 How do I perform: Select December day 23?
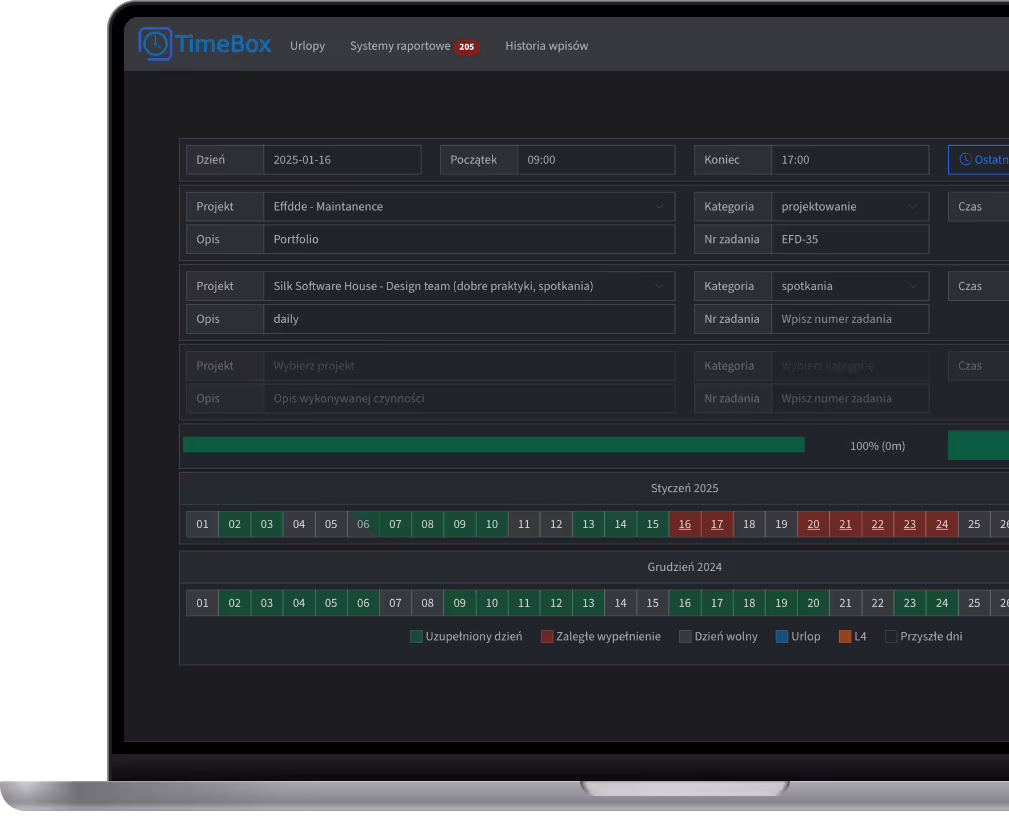[910, 603]
